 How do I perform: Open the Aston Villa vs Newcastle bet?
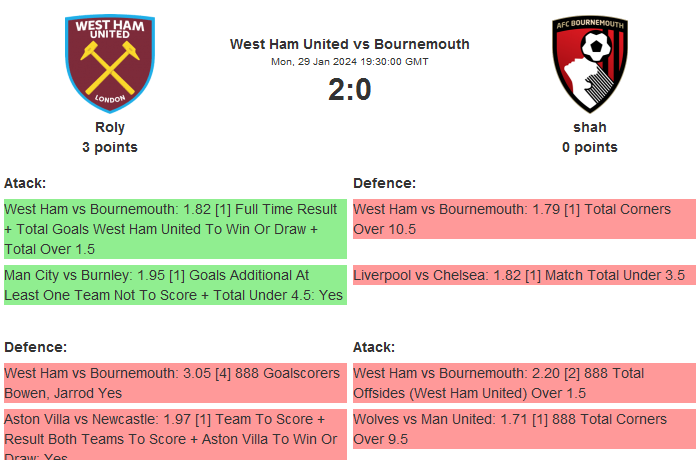tap(175, 434)
